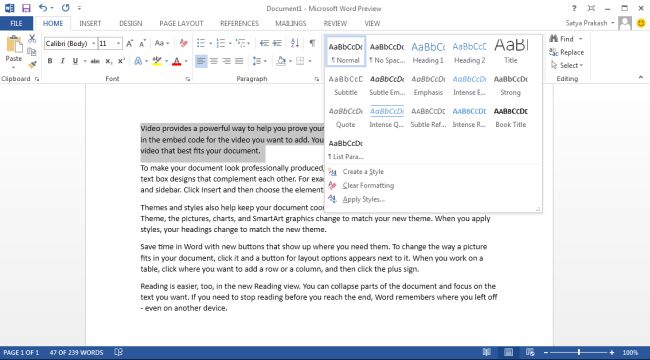Apply subscript formatting
Image resolution: width=650 pixels, height=360 pixels.
click(109, 61)
